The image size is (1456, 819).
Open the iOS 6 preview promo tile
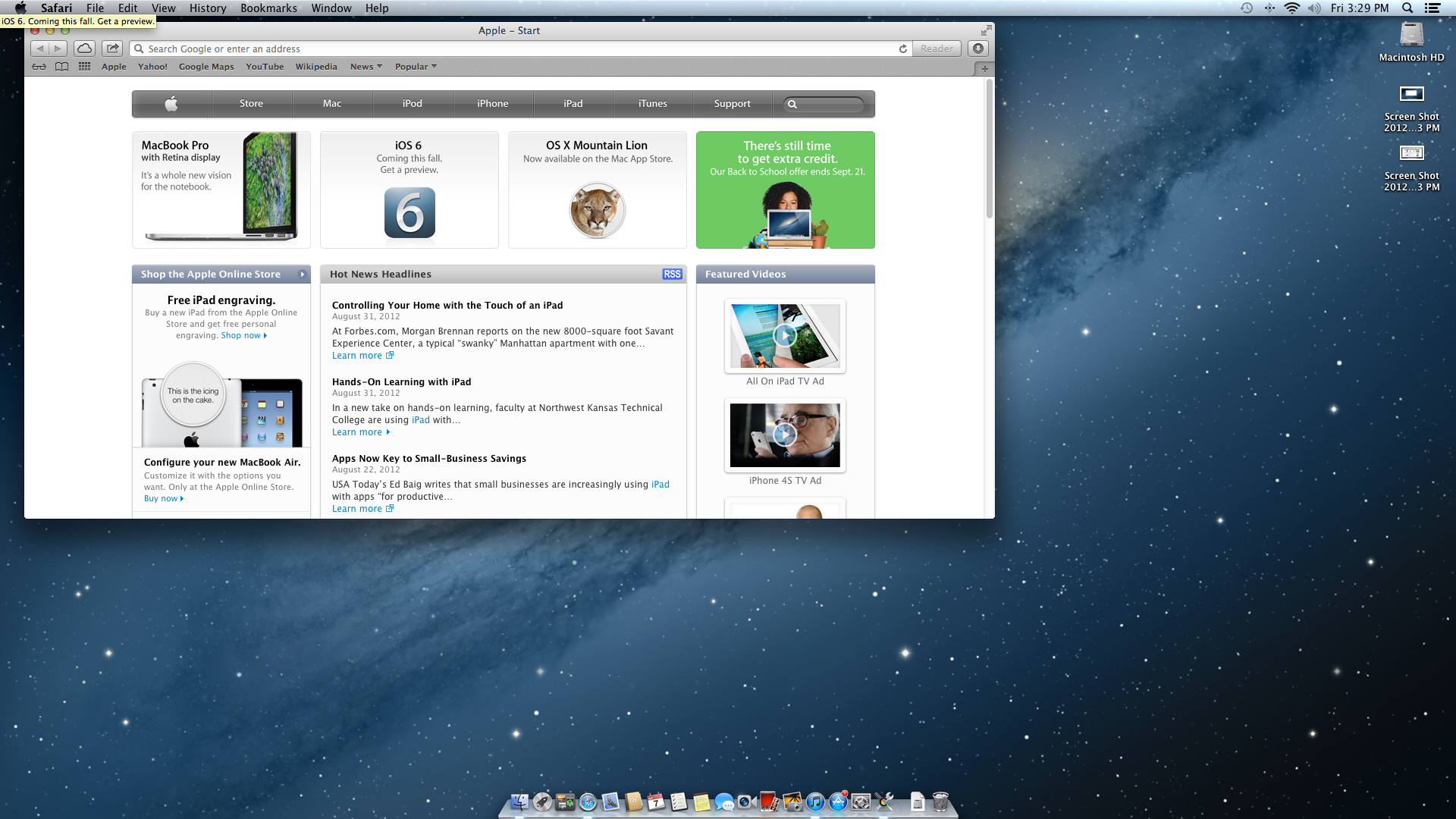(x=409, y=190)
